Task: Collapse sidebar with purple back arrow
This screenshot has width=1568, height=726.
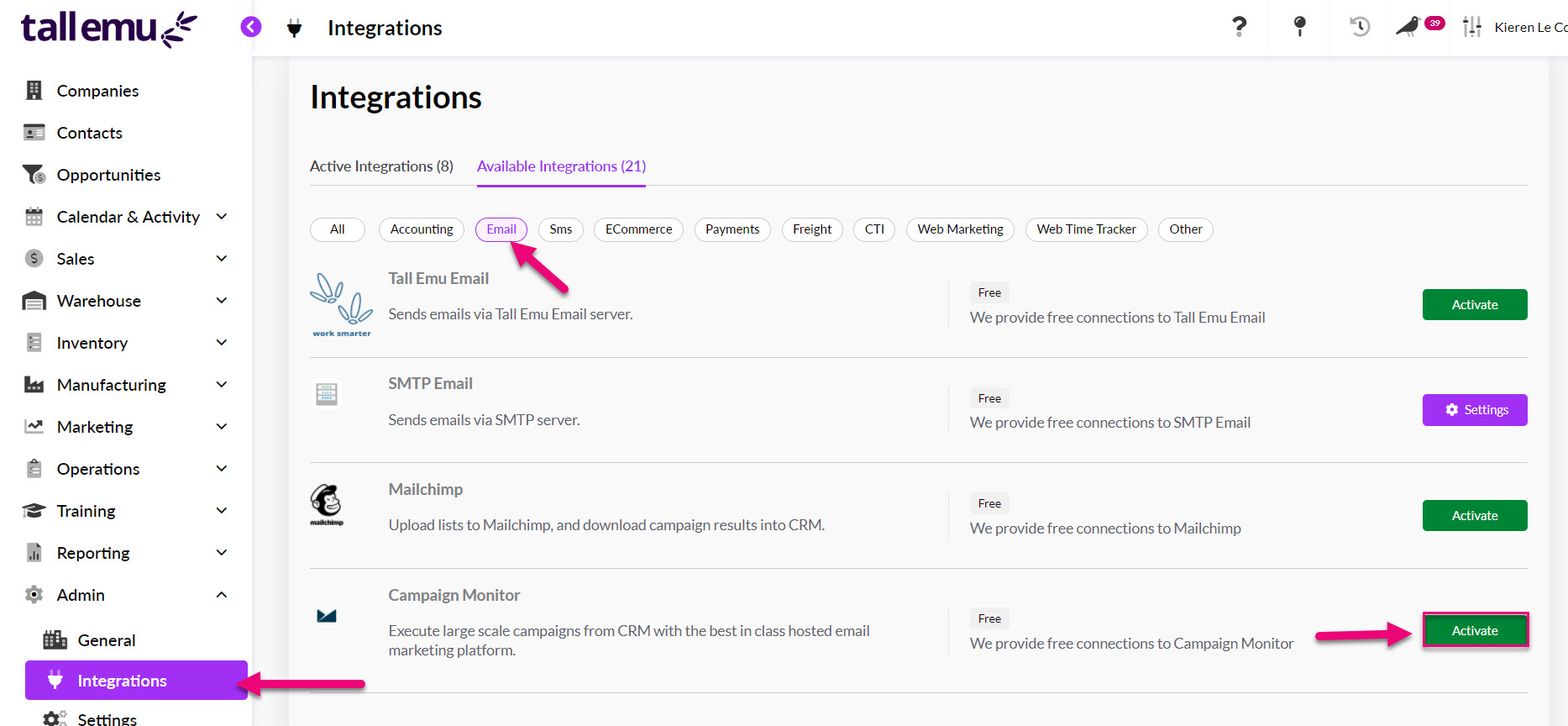Action: pyautogui.click(x=251, y=27)
